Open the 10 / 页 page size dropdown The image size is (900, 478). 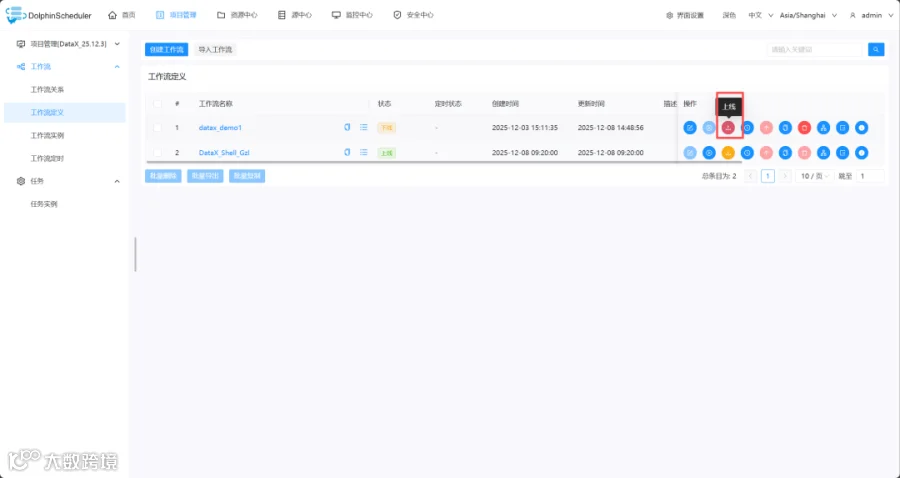pyautogui.click(x=815, y=176)
